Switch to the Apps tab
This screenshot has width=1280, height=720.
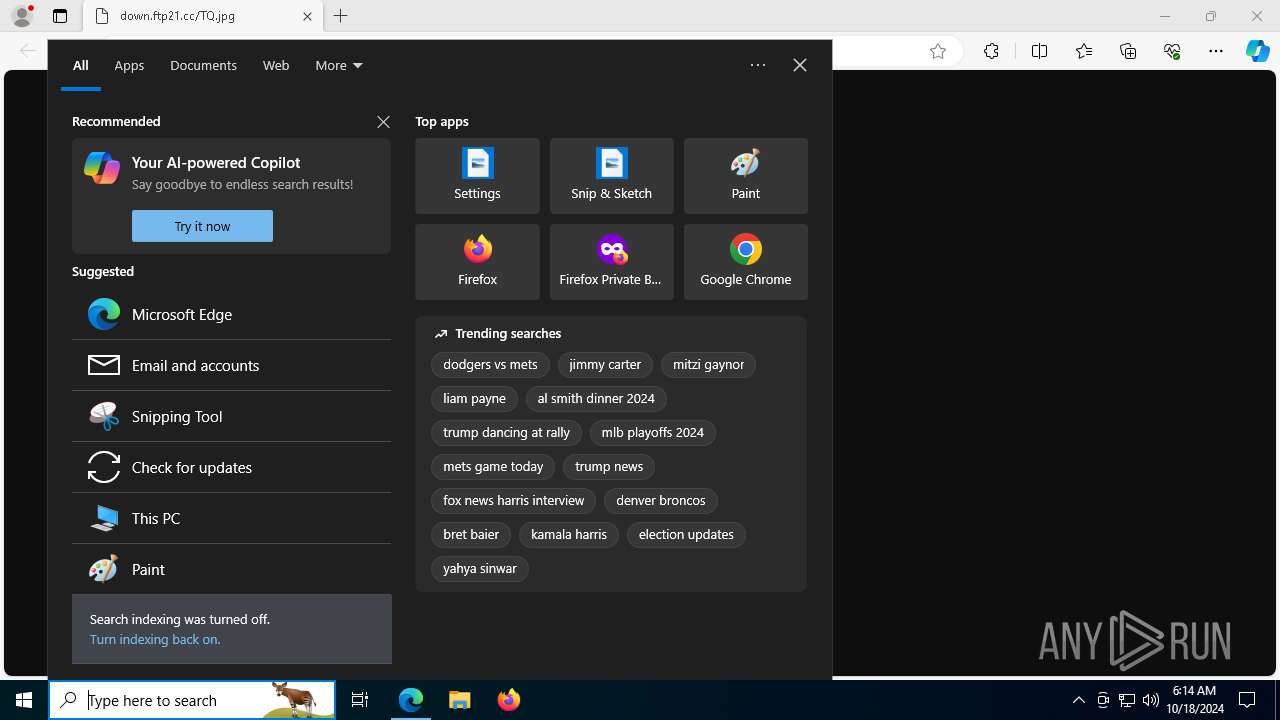point(129,65)
